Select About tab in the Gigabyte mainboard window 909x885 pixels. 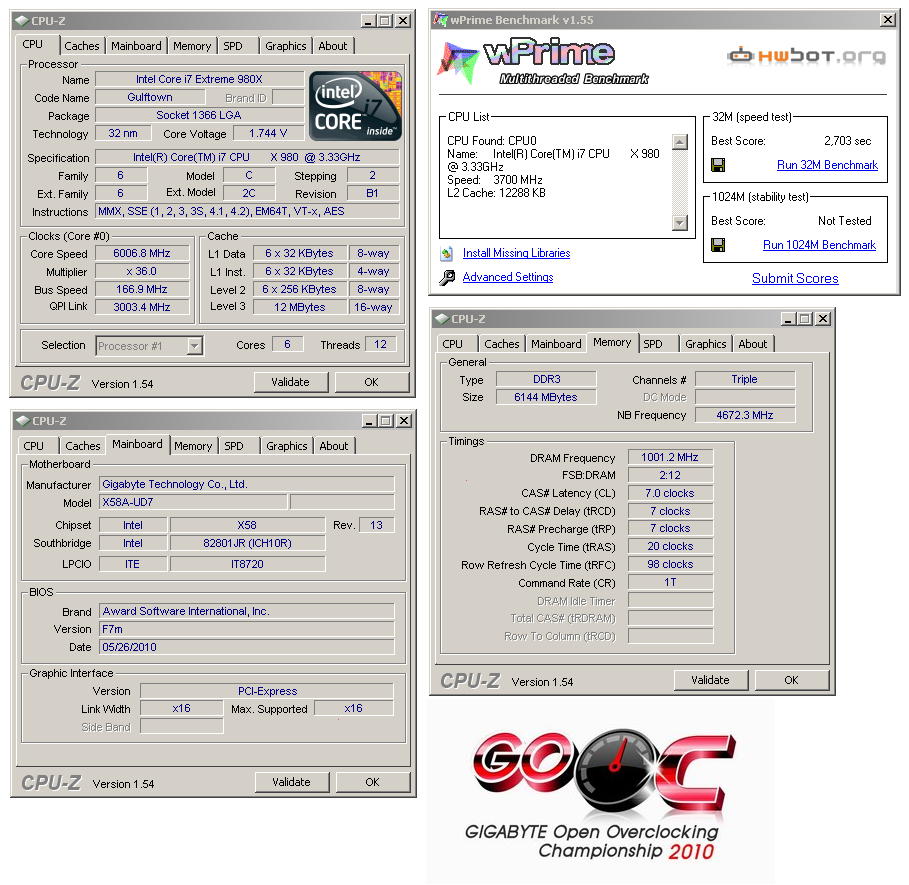click(334, 446)
